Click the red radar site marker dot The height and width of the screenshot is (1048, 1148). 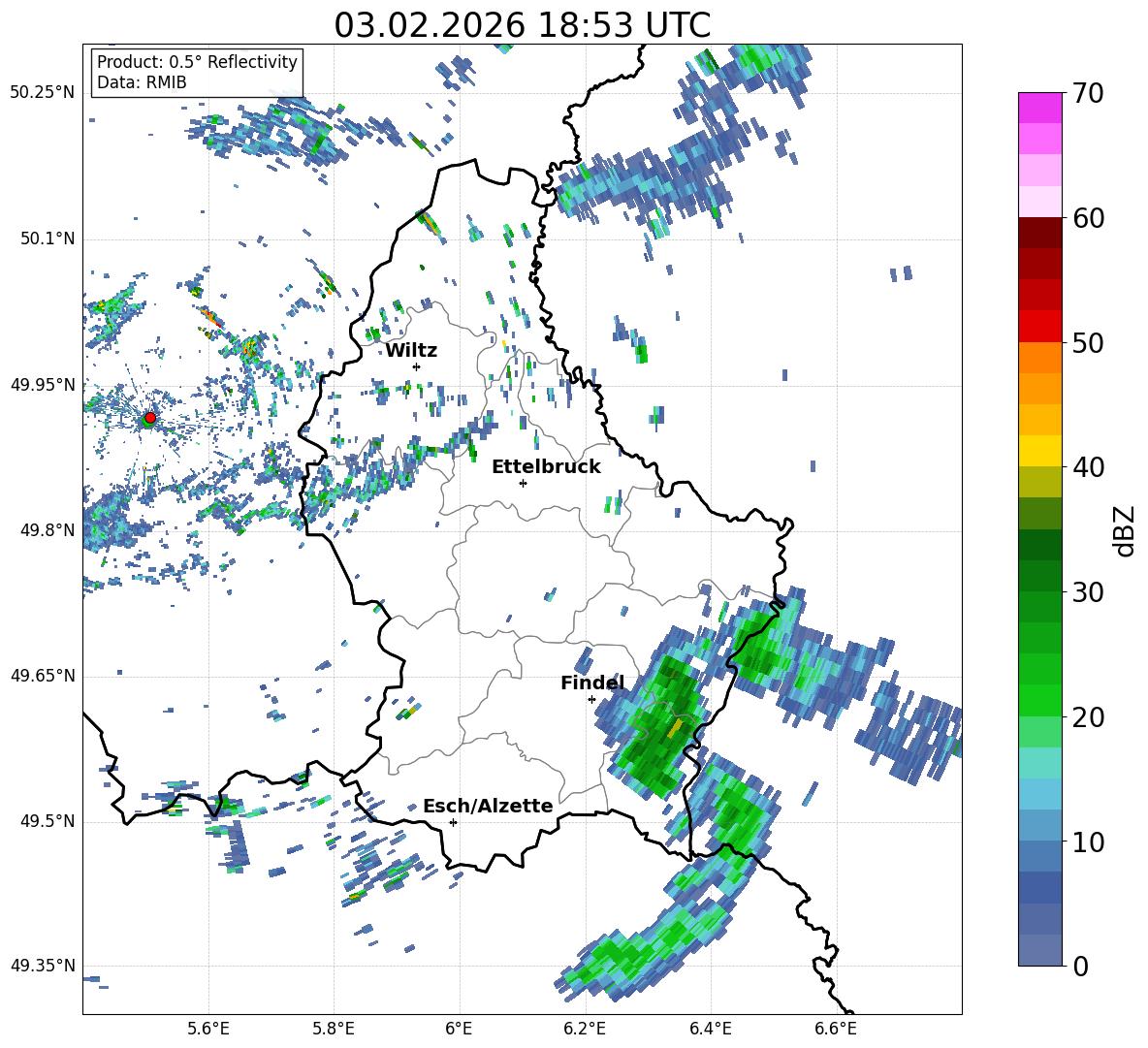pyautogui.click(x=150, y=417)
